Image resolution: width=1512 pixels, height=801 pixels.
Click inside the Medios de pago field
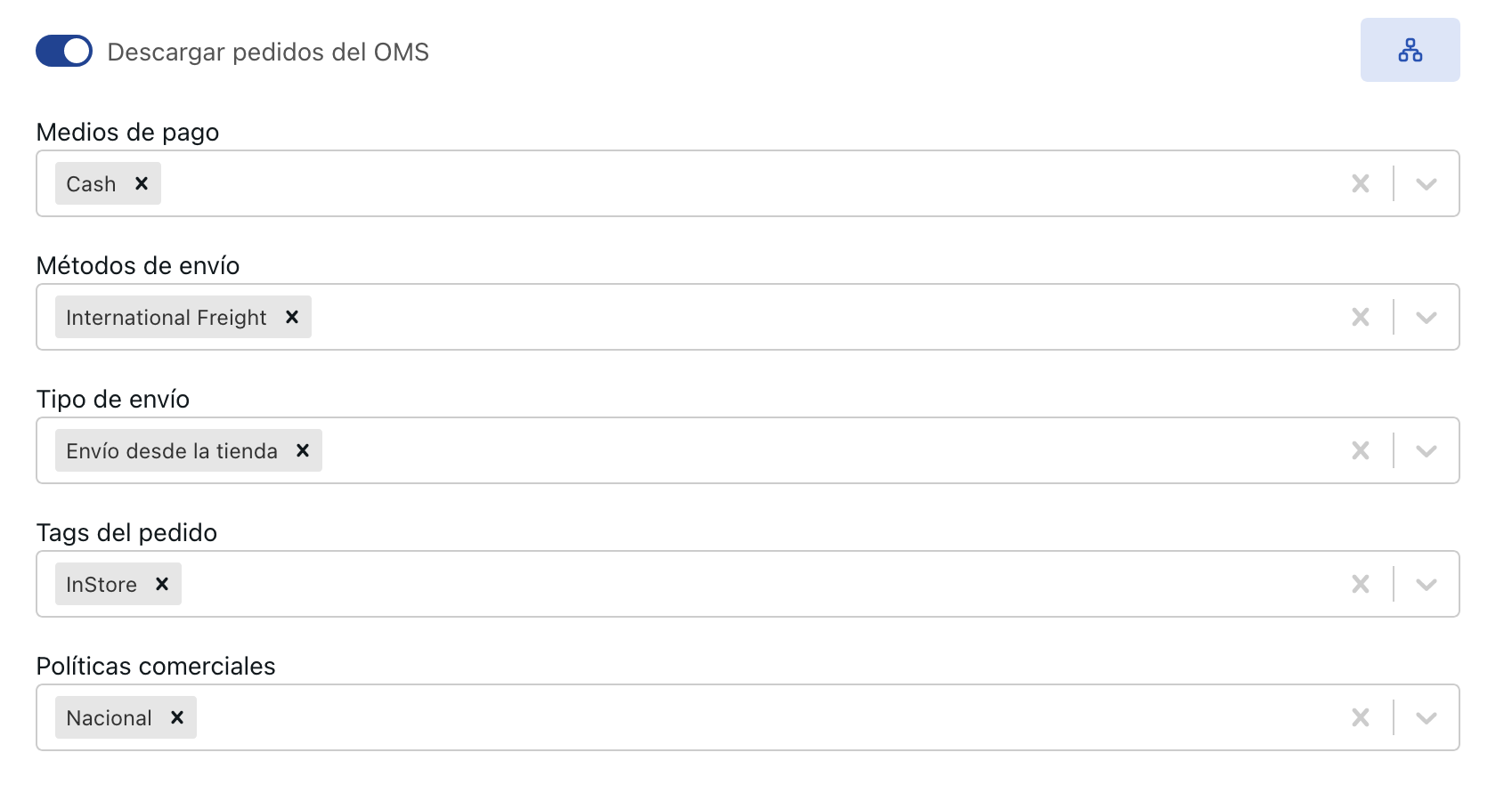click(712, 183)
